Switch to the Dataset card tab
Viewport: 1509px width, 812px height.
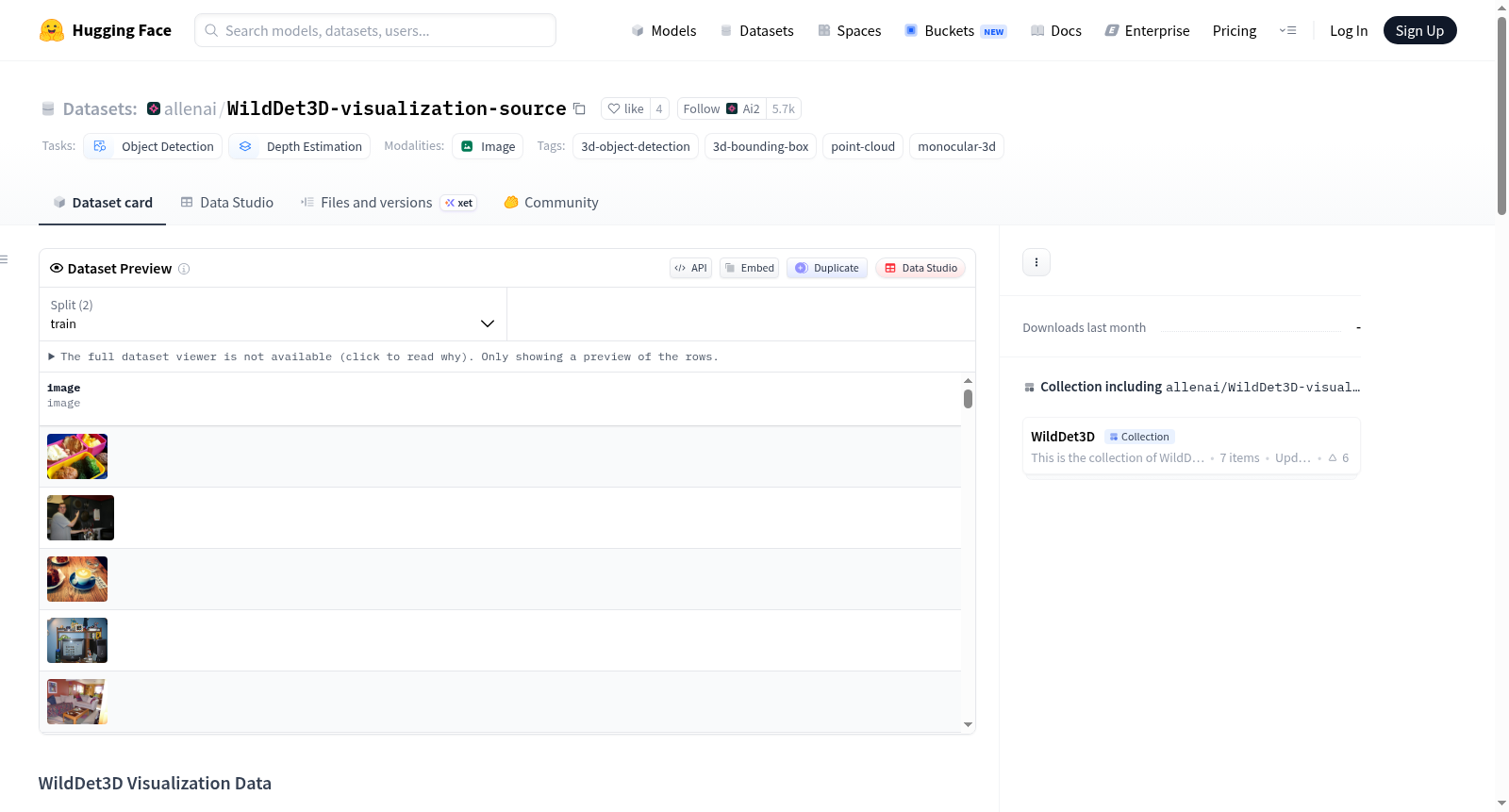103,203
